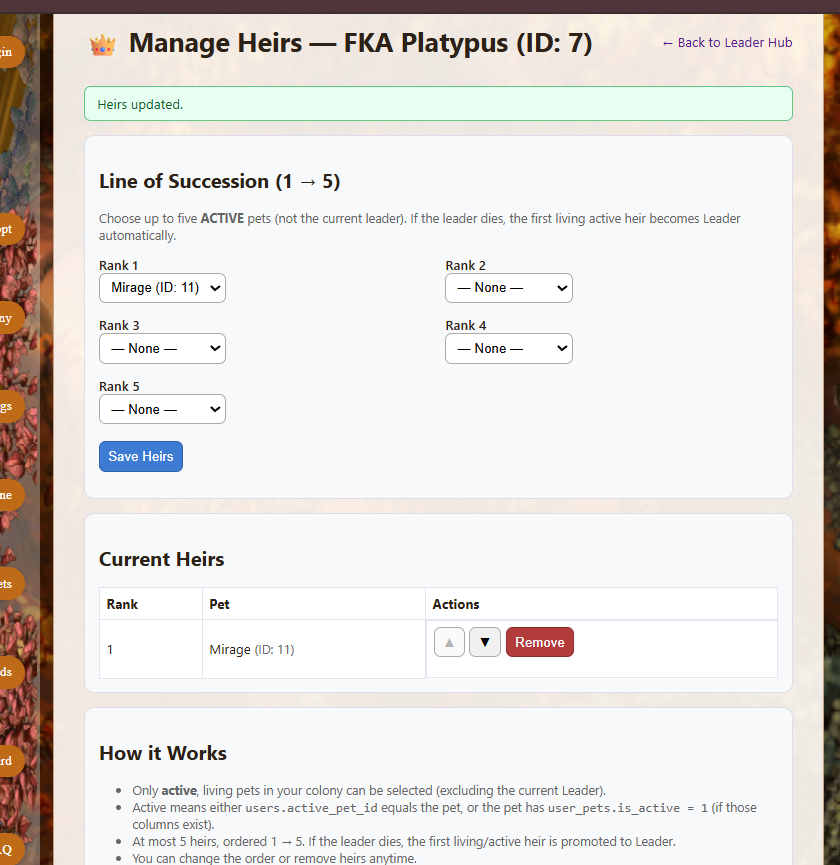840x865 pixels.
Task: Open the Rank 1 heir dropdown
Action: coord(162,288)
